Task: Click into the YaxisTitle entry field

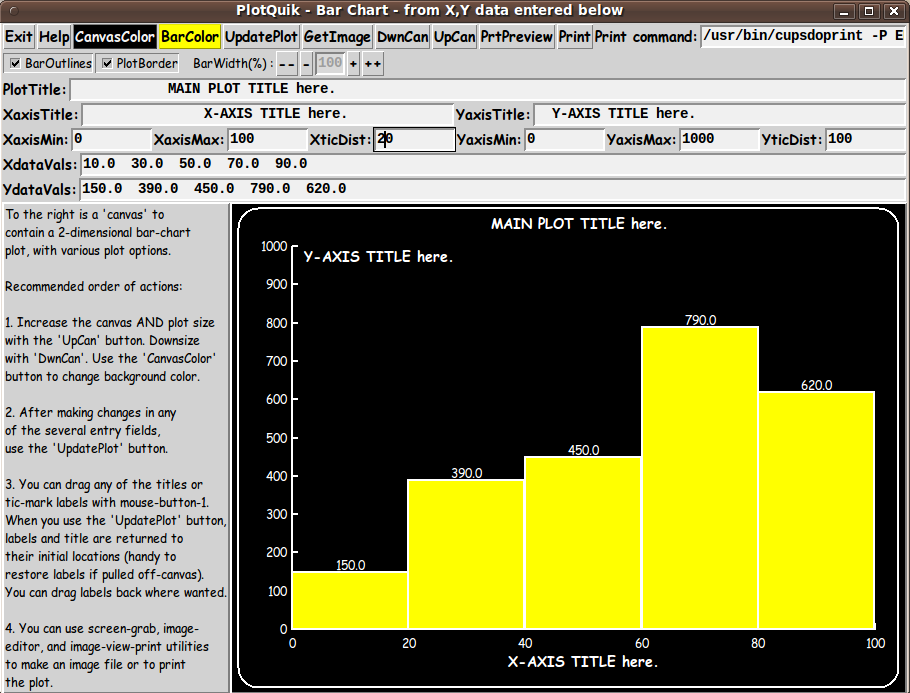Action: click(x=720, y=114)
